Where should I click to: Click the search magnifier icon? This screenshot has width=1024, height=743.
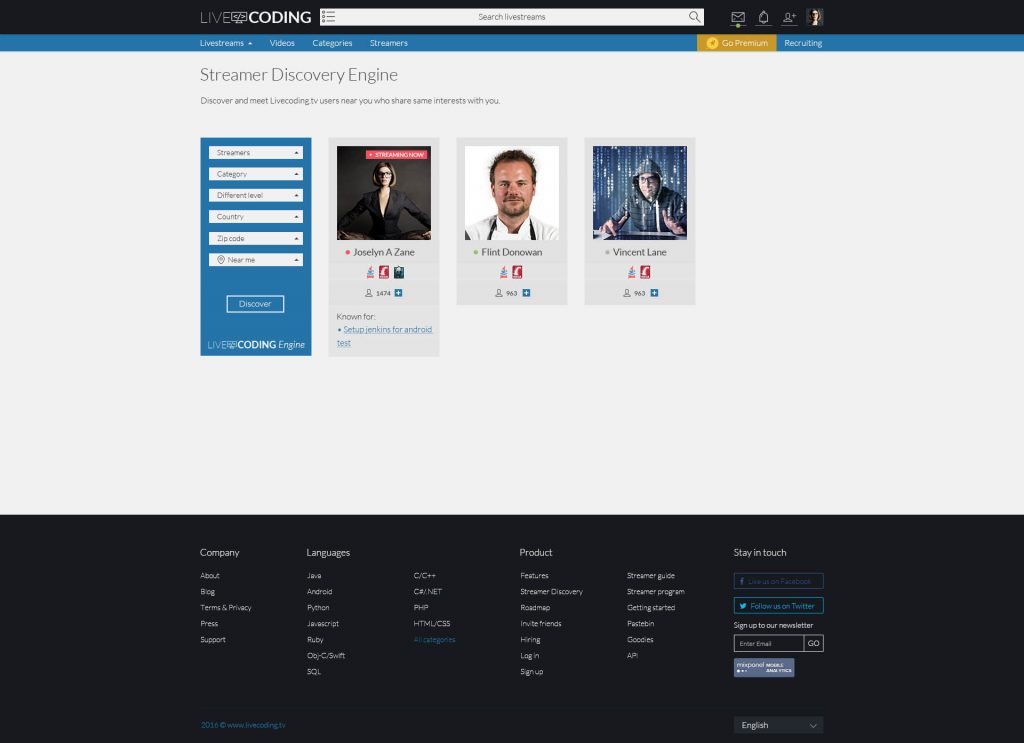[x=694, y=17]
